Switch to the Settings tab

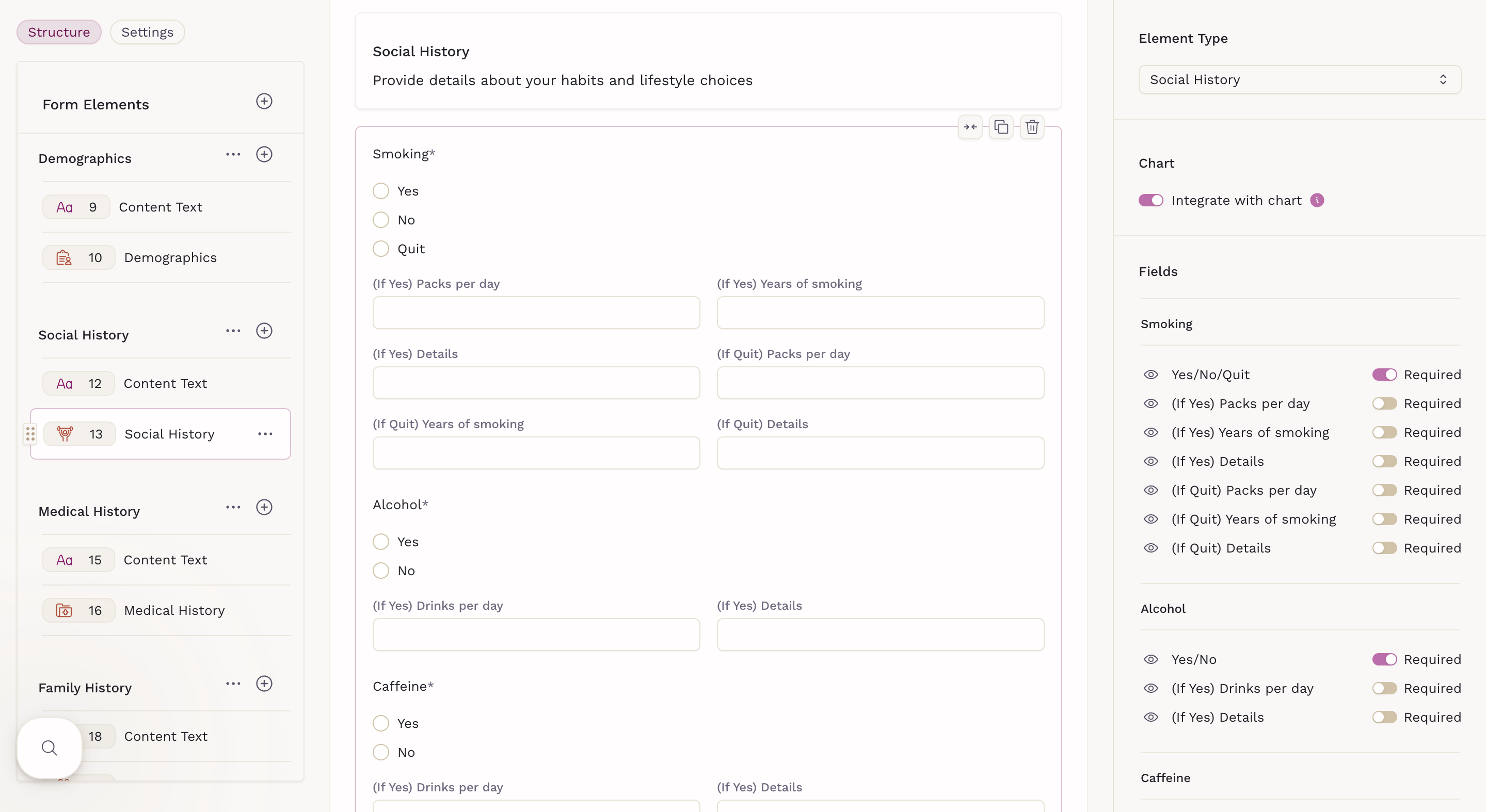click(x=147, y=33)
